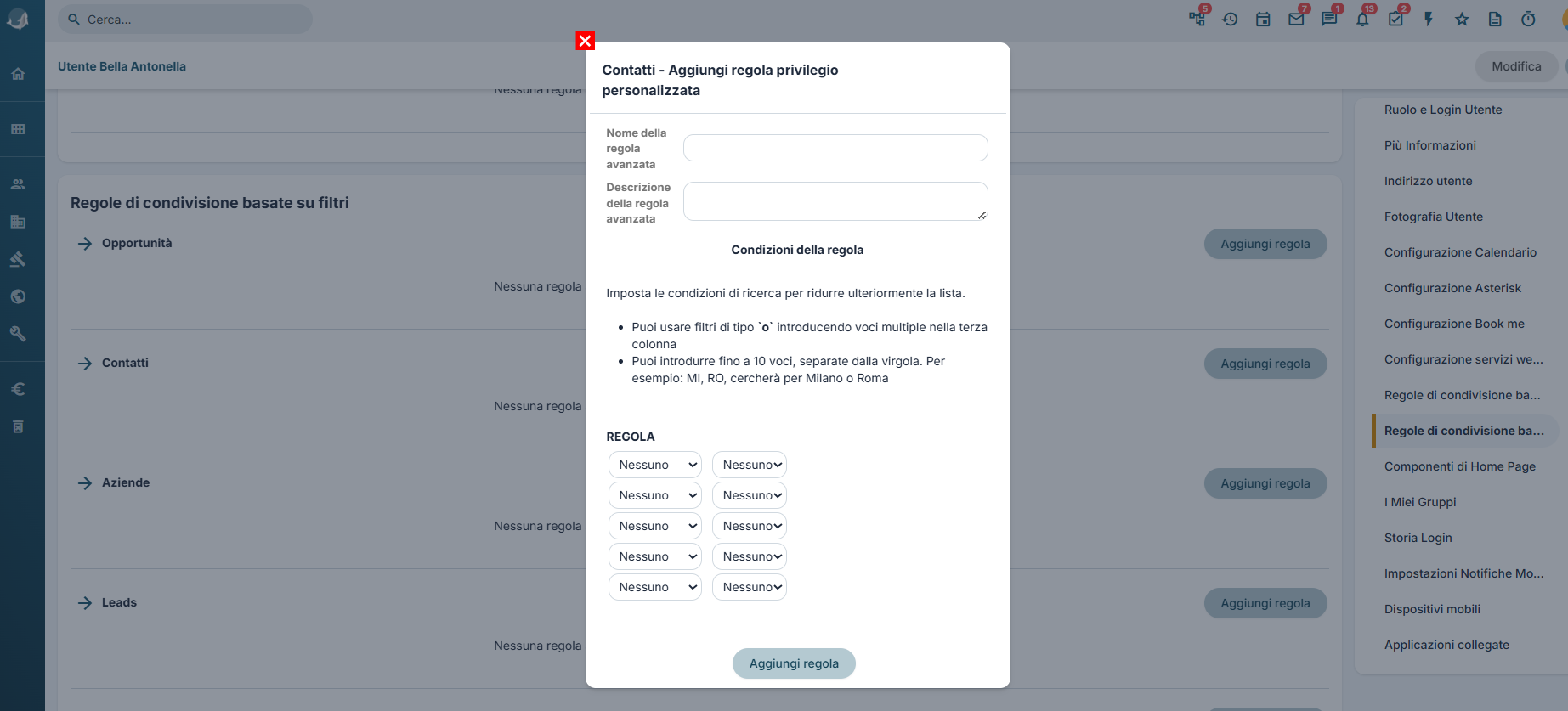1568x711 pixels.
Task: Open the euro icon in sidebar
Action: (x=18, y=389)
